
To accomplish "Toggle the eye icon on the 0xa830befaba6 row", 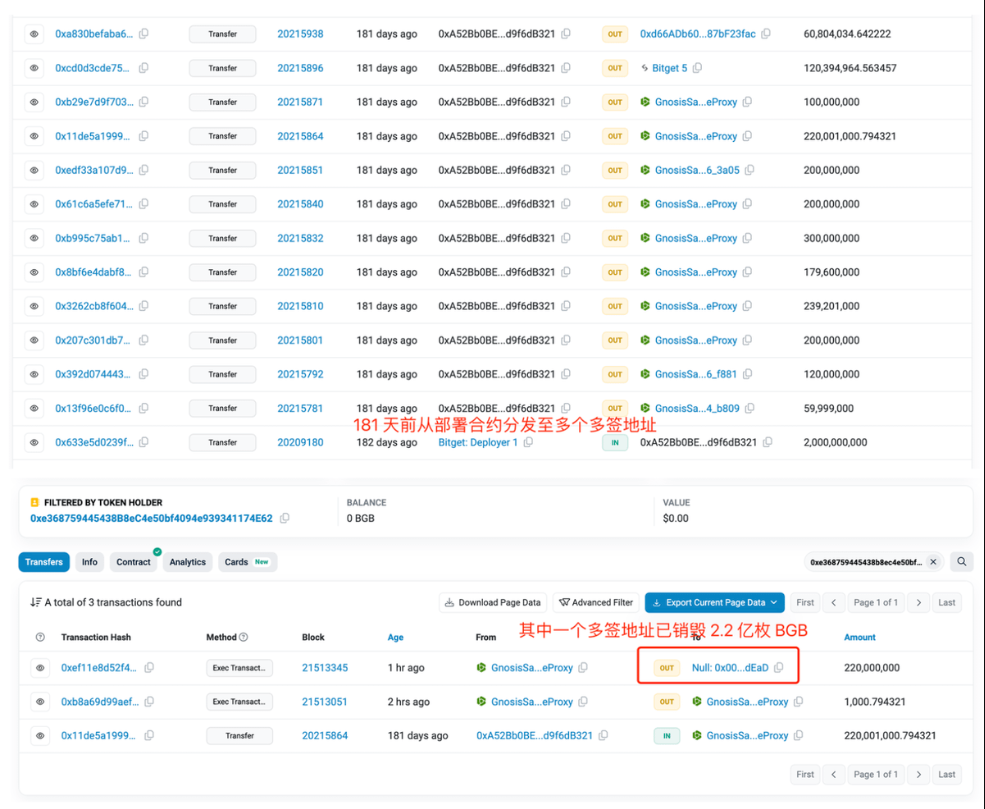I will (x=34, y=33).
